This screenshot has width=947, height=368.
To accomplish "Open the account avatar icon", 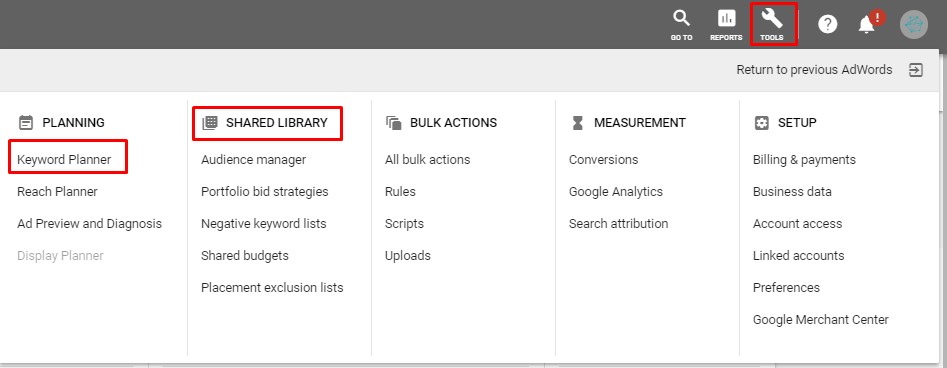I will [913, 25].
